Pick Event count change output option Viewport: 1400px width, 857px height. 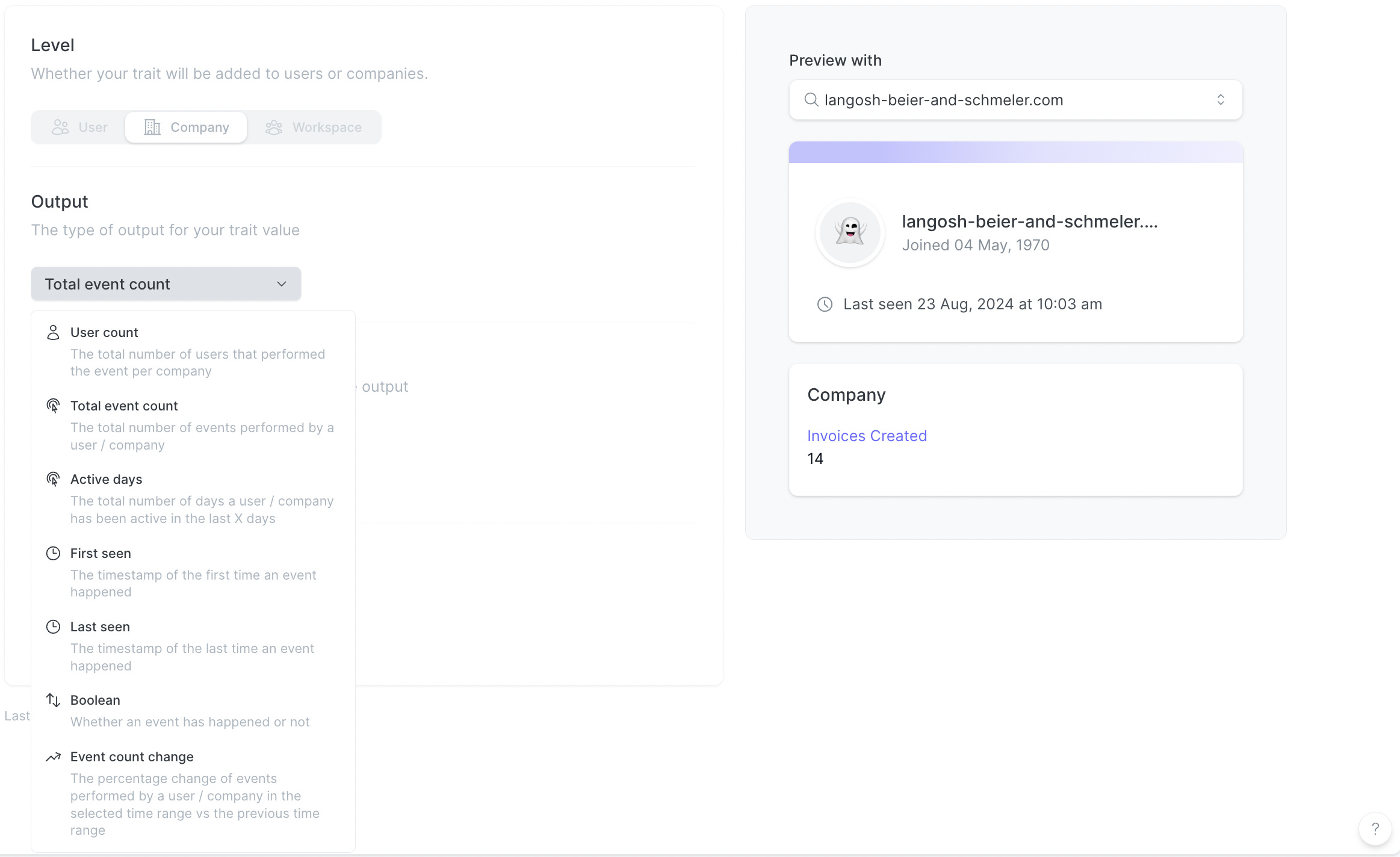click(x=132, y=757)
